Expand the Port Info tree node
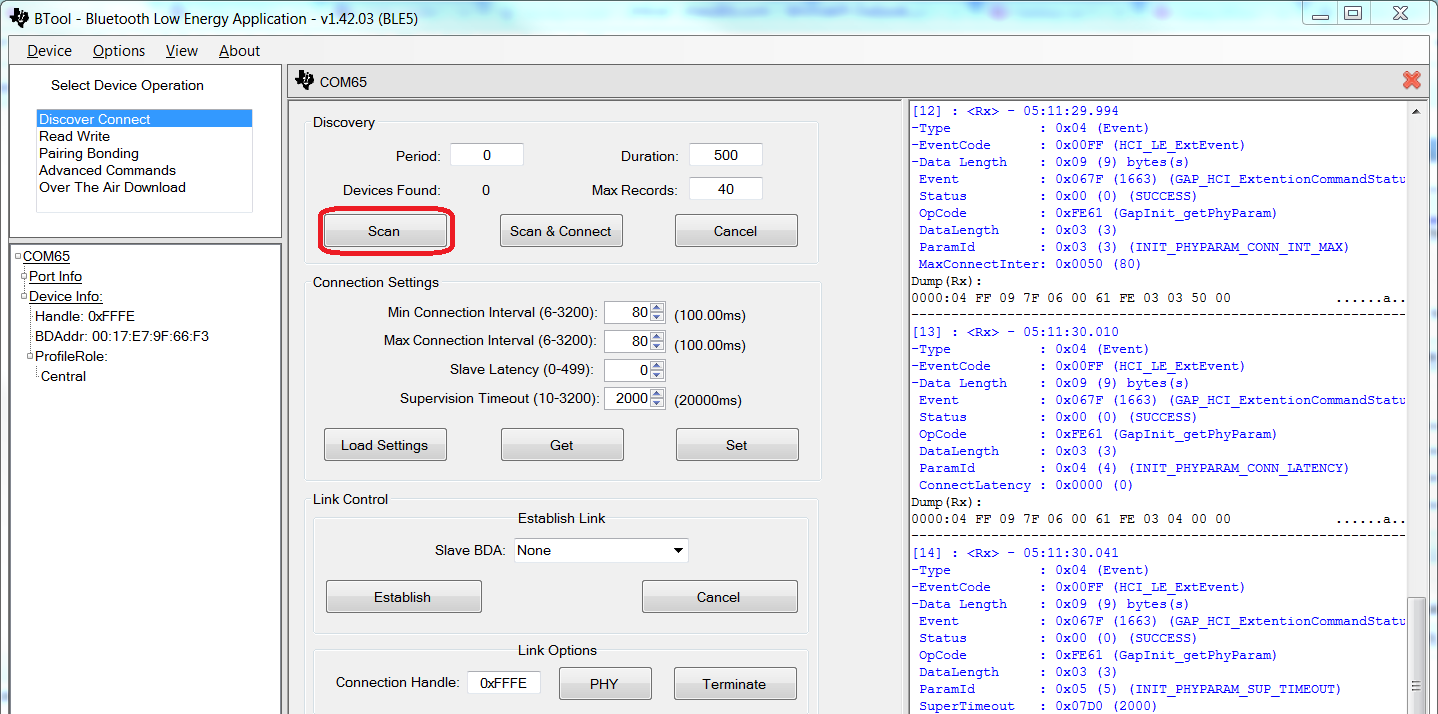 click(24, 277)
